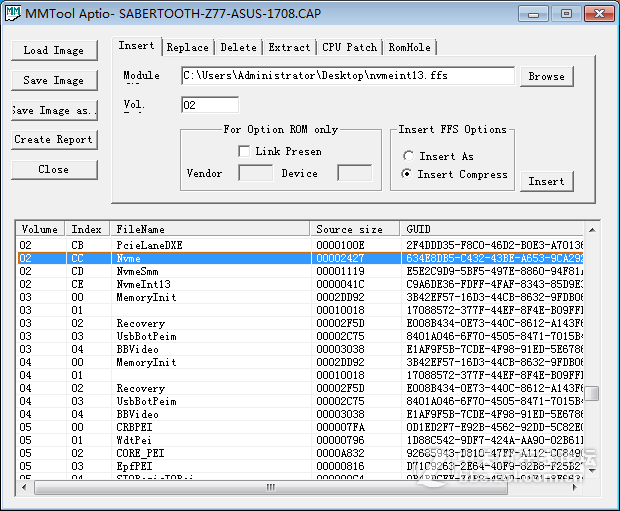
Task: Sort list by FileName column header
Action: pyautogui.click(x=210, y=229)
